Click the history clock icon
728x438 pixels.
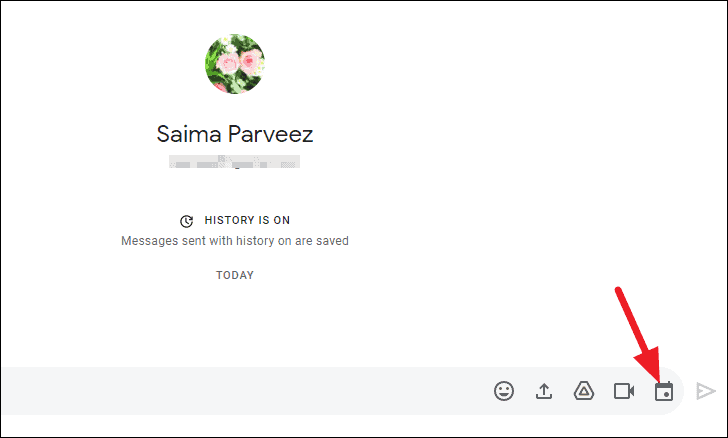pyautogui.click(x=187, y=221)
